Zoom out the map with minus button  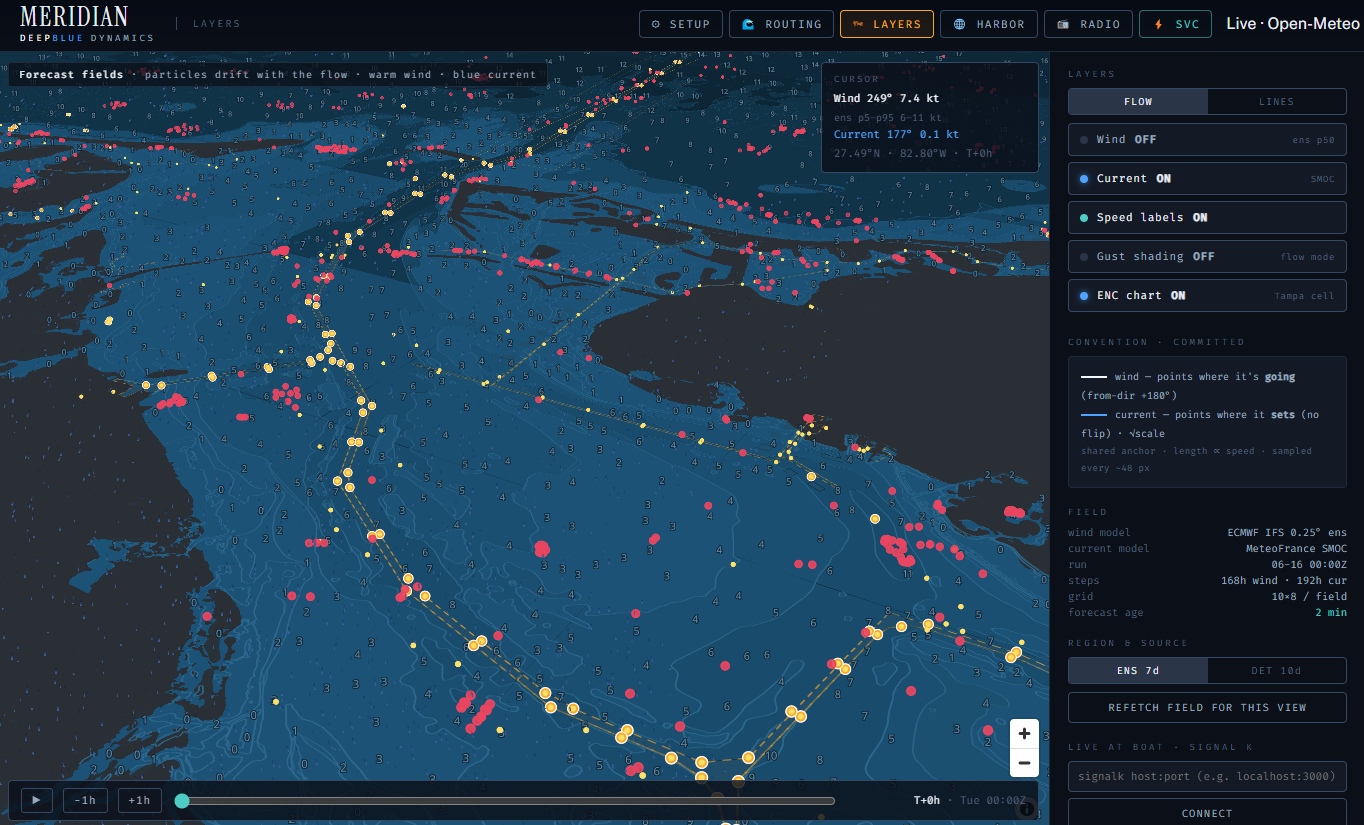[1024, 763]
